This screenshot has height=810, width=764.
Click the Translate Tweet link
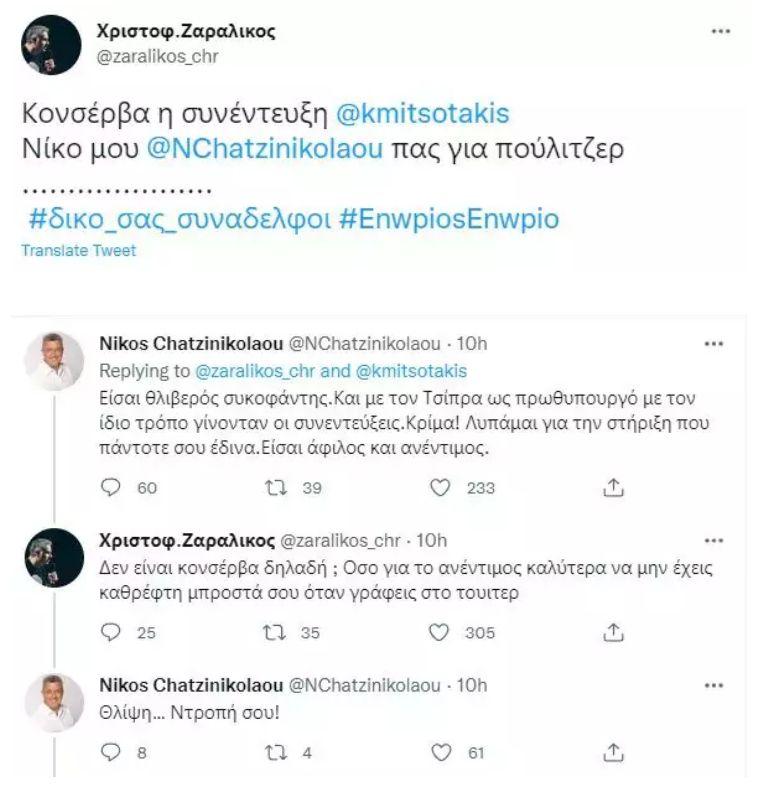tap(78, 251)
